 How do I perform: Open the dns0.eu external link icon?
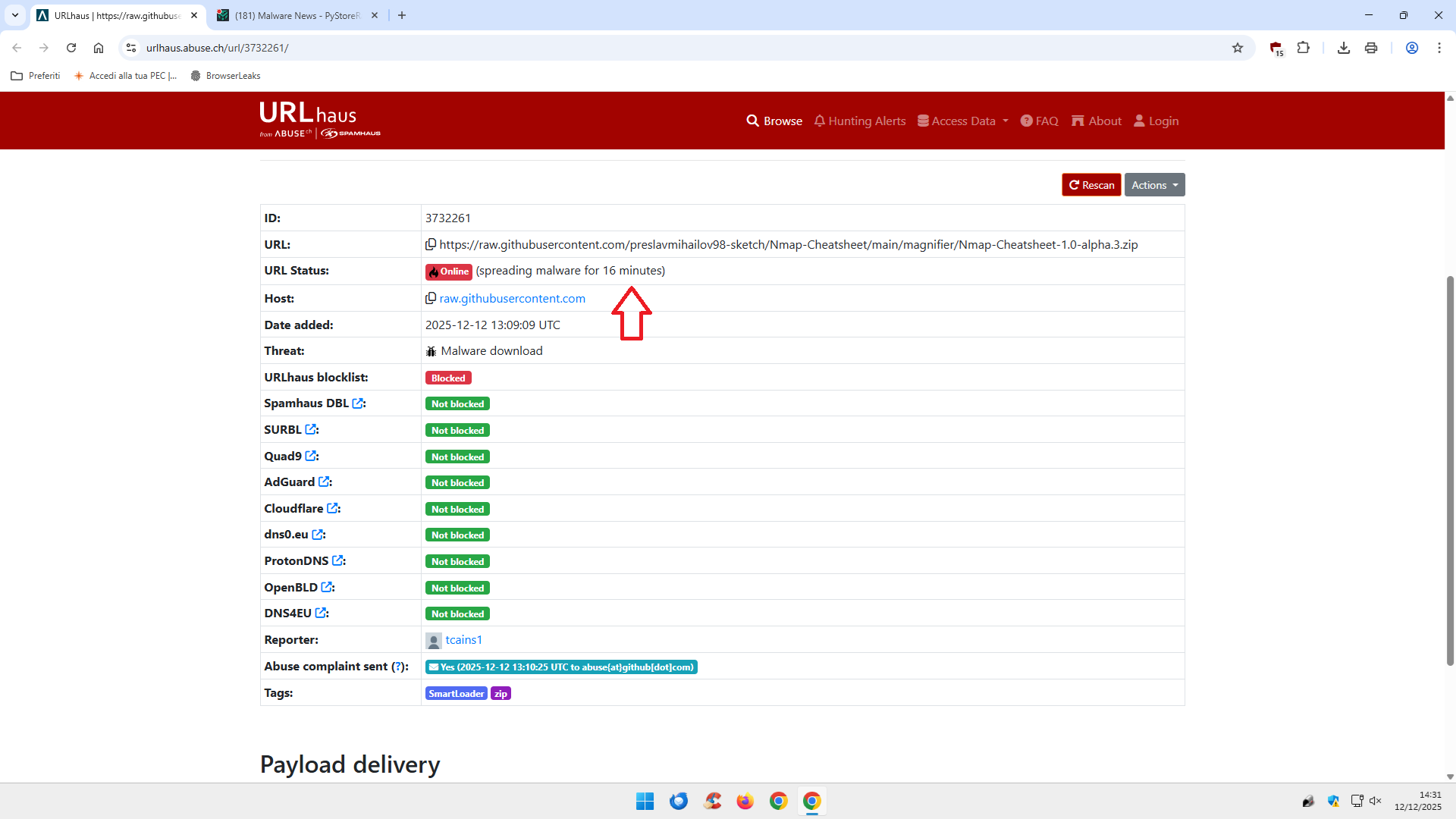point(318,535)
